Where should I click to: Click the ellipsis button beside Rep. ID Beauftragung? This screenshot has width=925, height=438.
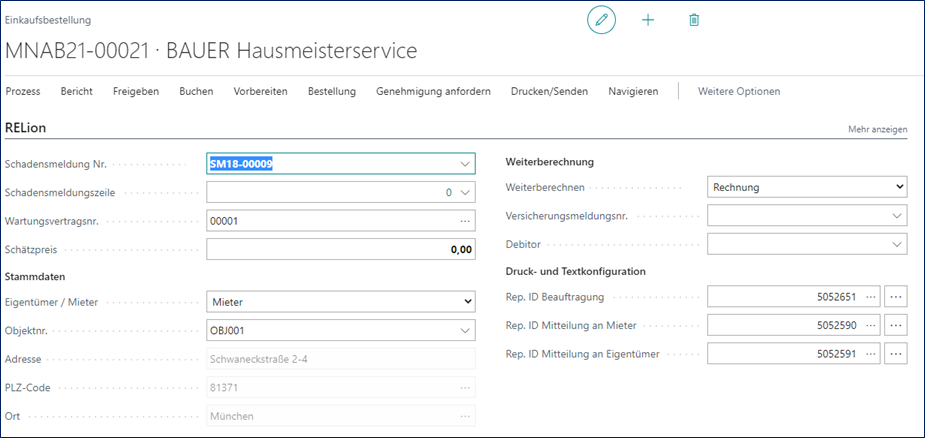coord(896,297)
